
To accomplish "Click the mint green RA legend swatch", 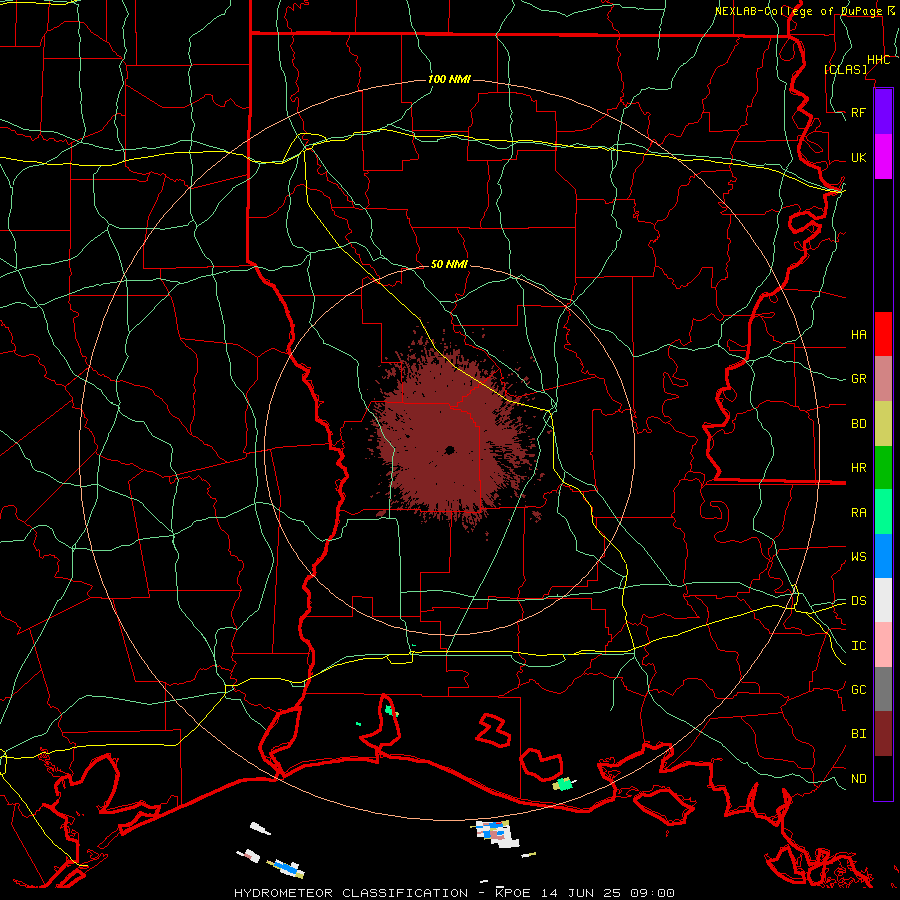I will coord(883,512).
